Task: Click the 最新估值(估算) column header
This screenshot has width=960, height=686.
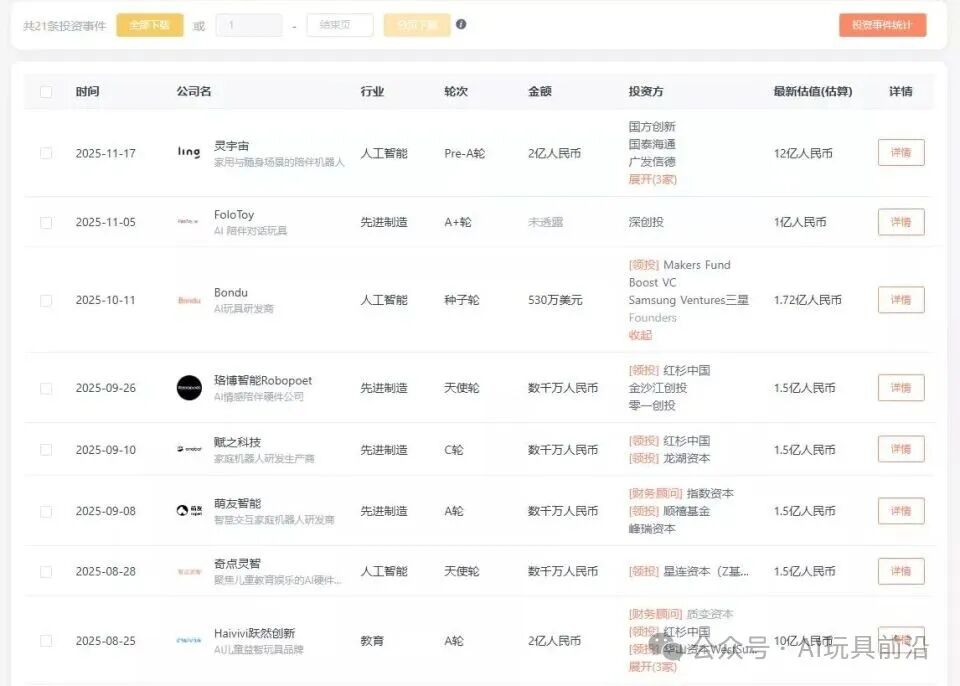Action: [813, 91]
